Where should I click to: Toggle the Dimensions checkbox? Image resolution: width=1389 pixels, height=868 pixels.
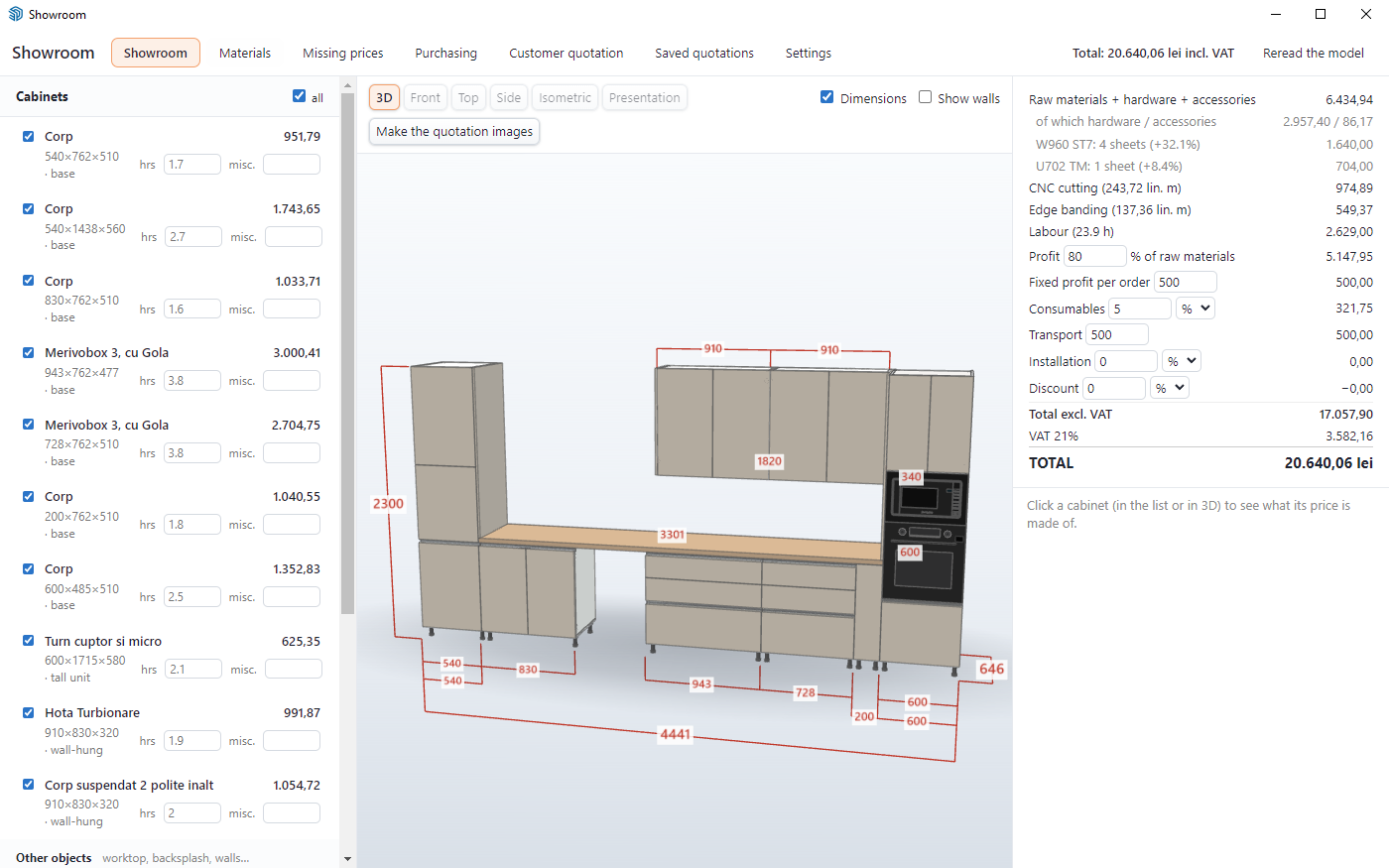coord(826,97)
